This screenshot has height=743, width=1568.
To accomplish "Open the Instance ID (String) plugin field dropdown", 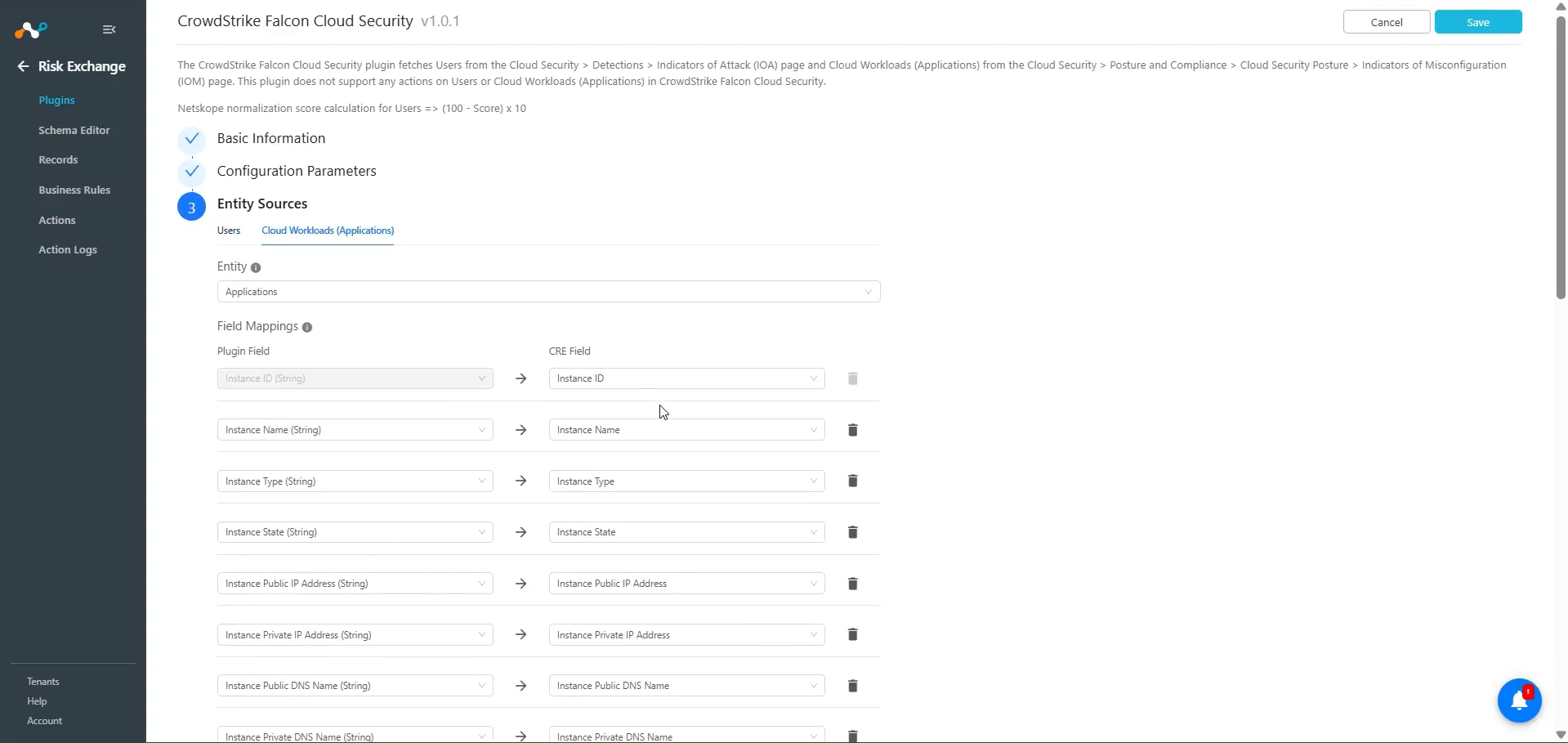I will click(355, 378).
